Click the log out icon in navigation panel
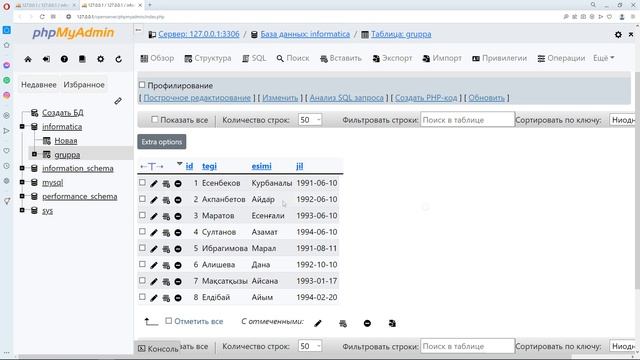 tap(46, 59)
